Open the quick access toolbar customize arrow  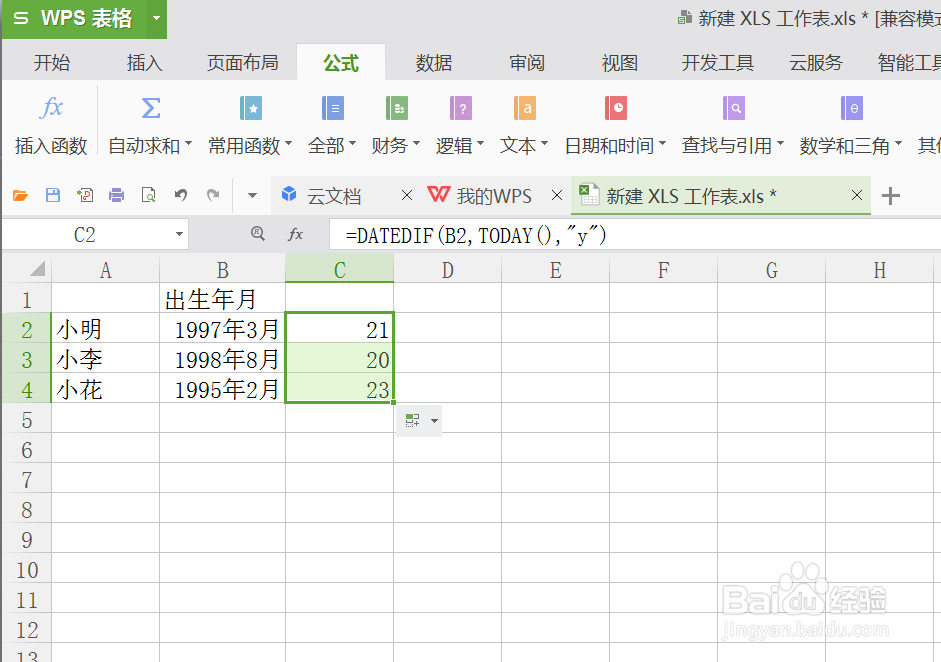pyautogui.click(x=253, y=195)
